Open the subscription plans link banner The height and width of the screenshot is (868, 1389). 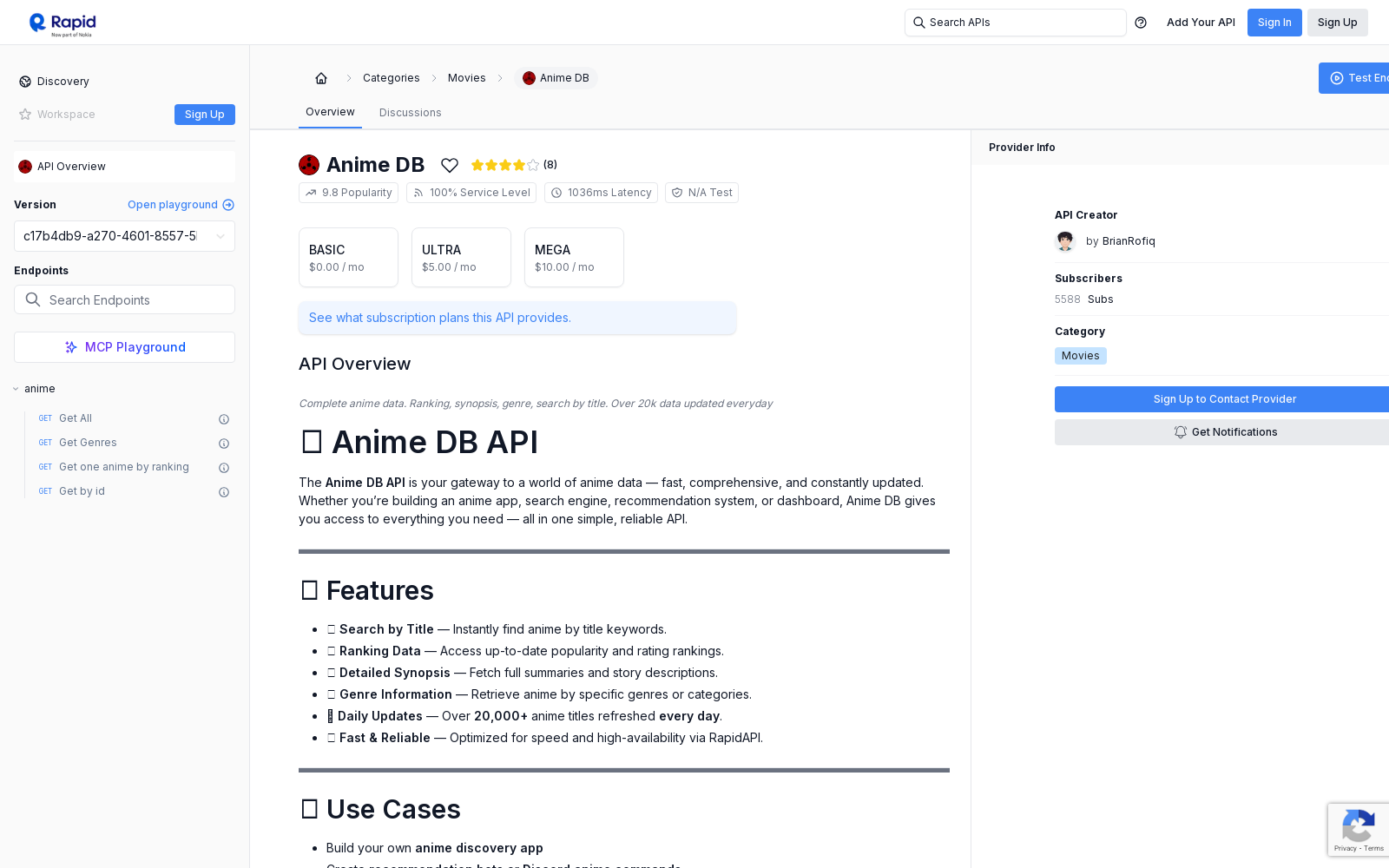click(517, 318)
